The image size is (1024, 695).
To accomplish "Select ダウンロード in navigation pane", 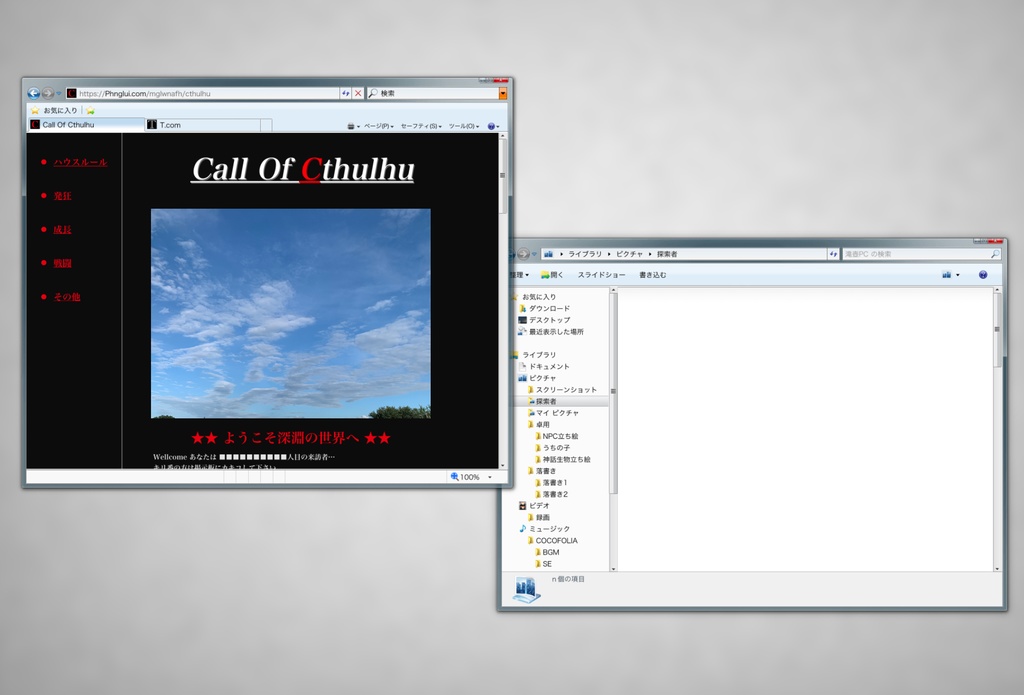I will click(x=544, y=308).
